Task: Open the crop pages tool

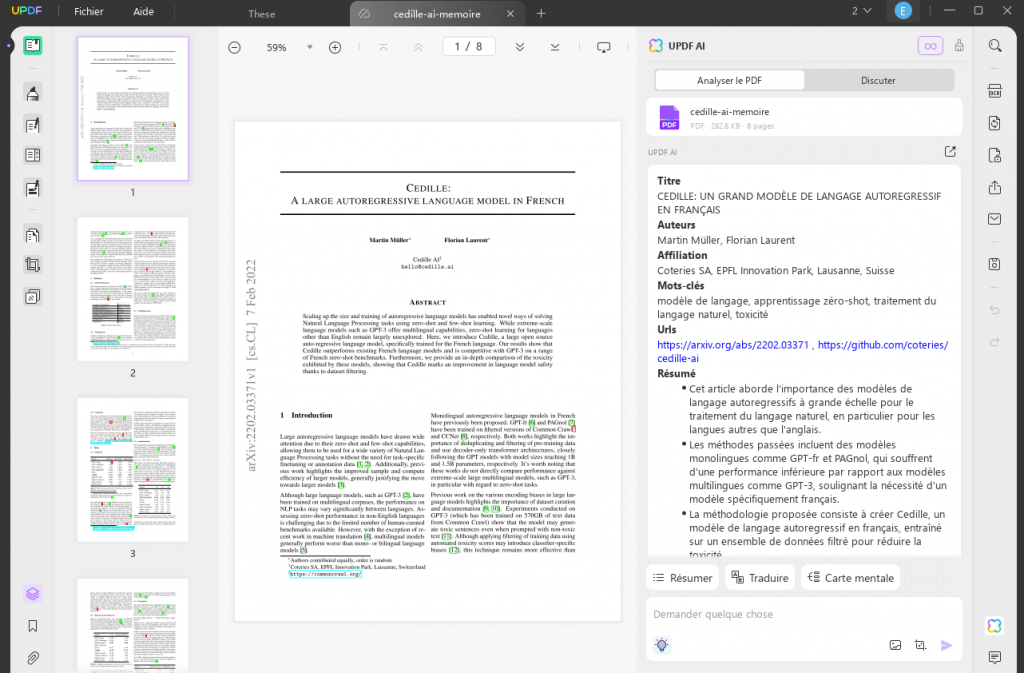Action: click(x=33, y=265)
